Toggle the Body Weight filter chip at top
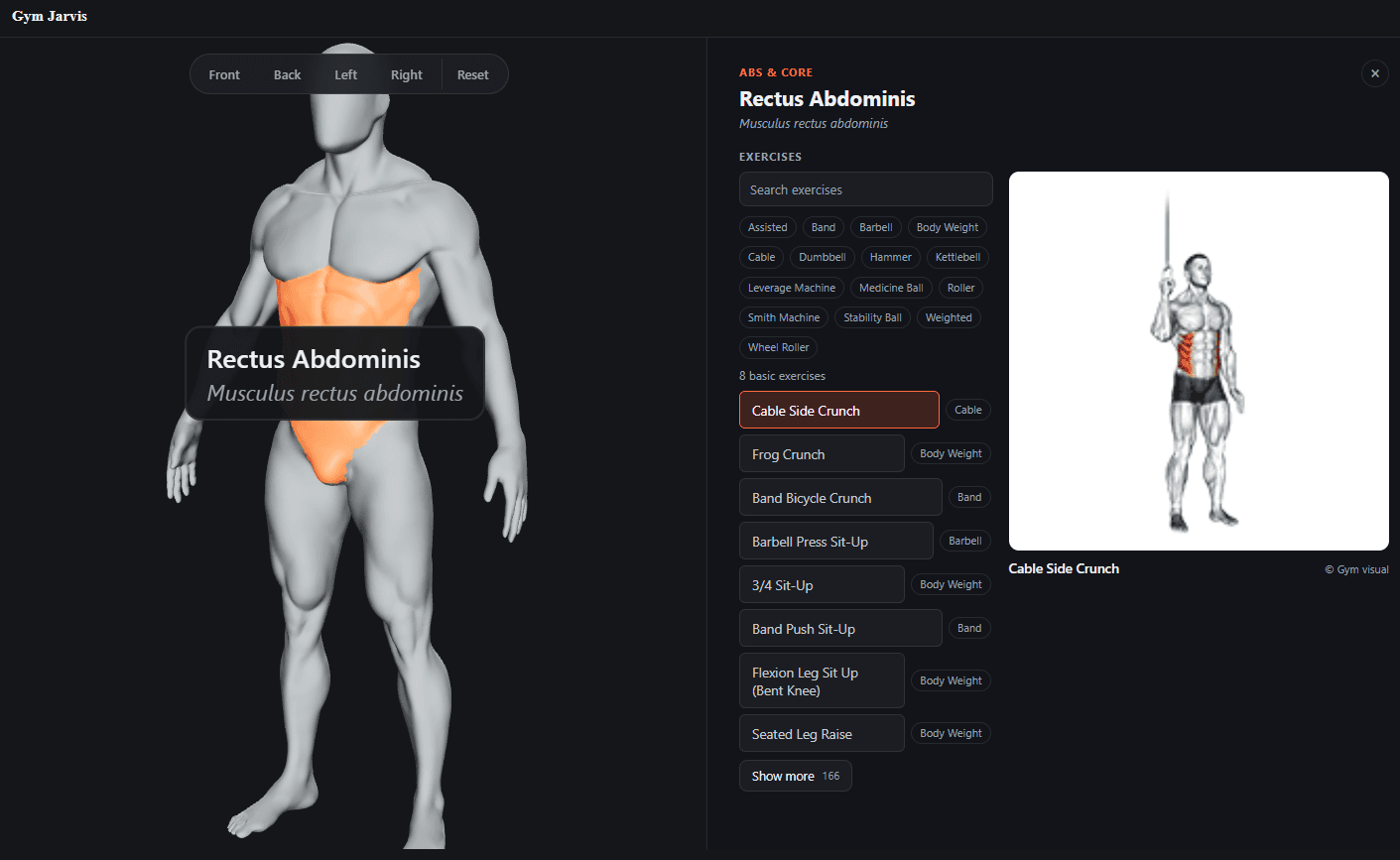The height and width of the screenshot is (860, 1400). pos(948,227)
